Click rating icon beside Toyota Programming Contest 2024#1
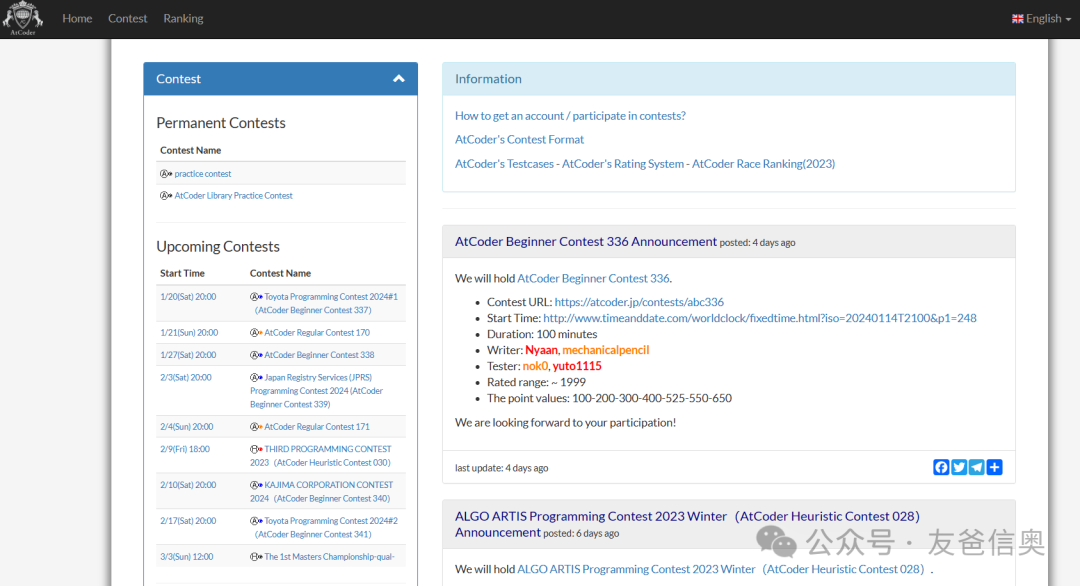The height and width of the screenshot is (586, 1080). 256,297
